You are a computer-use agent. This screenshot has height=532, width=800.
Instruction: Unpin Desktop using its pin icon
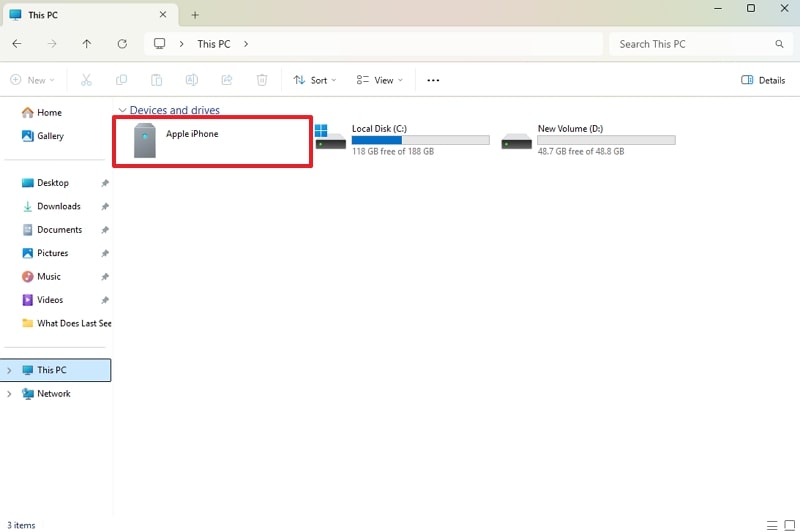coord(105,183)
